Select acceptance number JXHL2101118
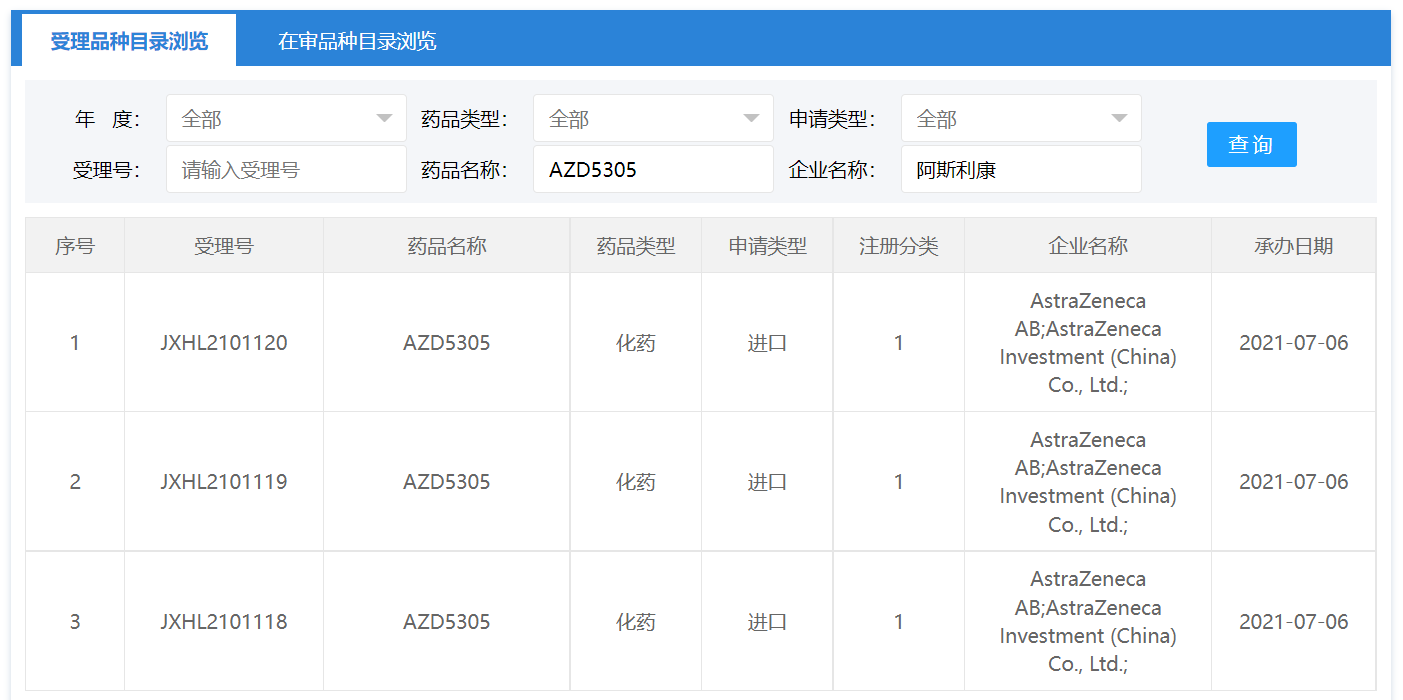Screen dimensions: 1403x700 pos(224,622)
